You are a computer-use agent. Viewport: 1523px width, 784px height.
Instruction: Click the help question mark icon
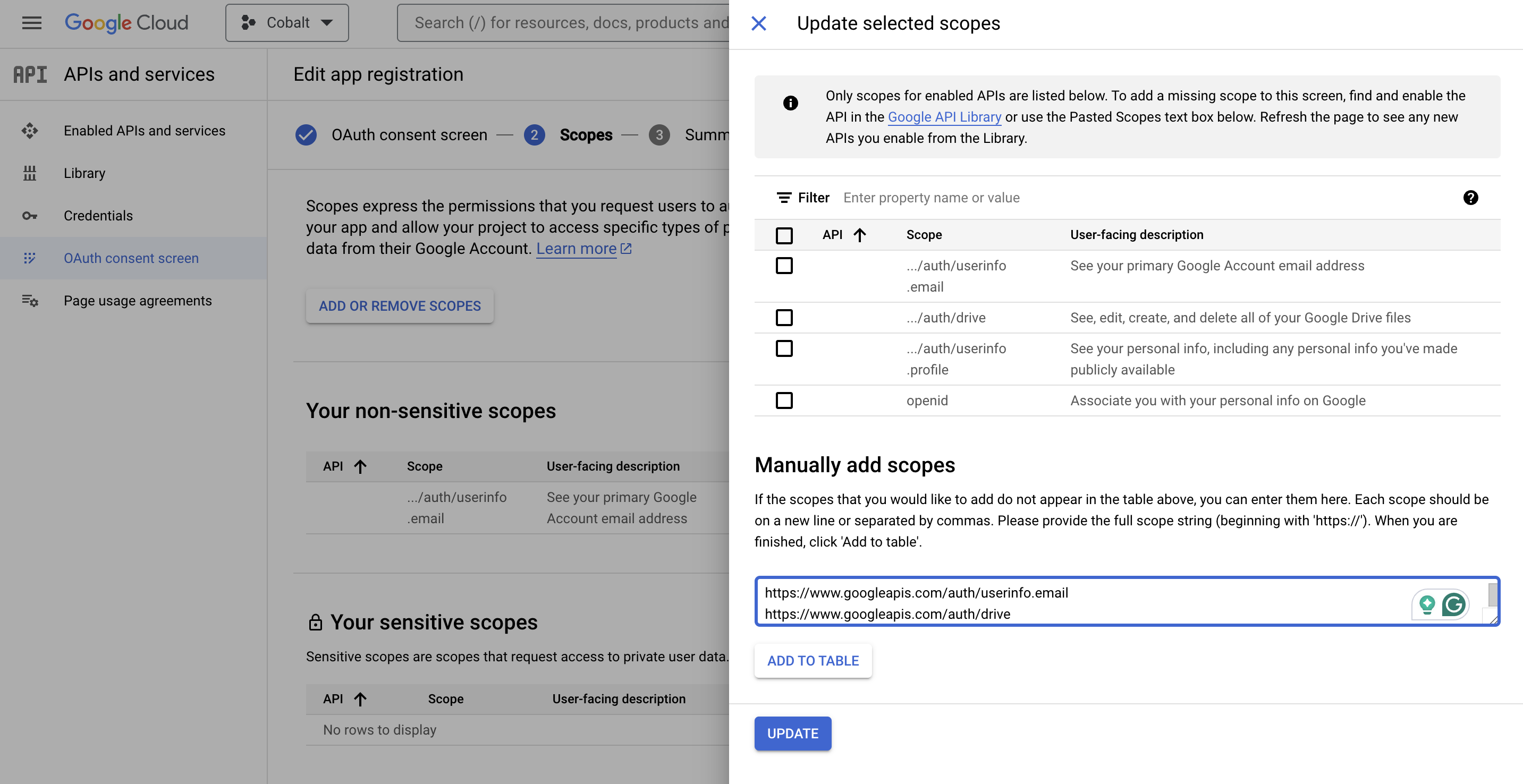click(1471, 198)
